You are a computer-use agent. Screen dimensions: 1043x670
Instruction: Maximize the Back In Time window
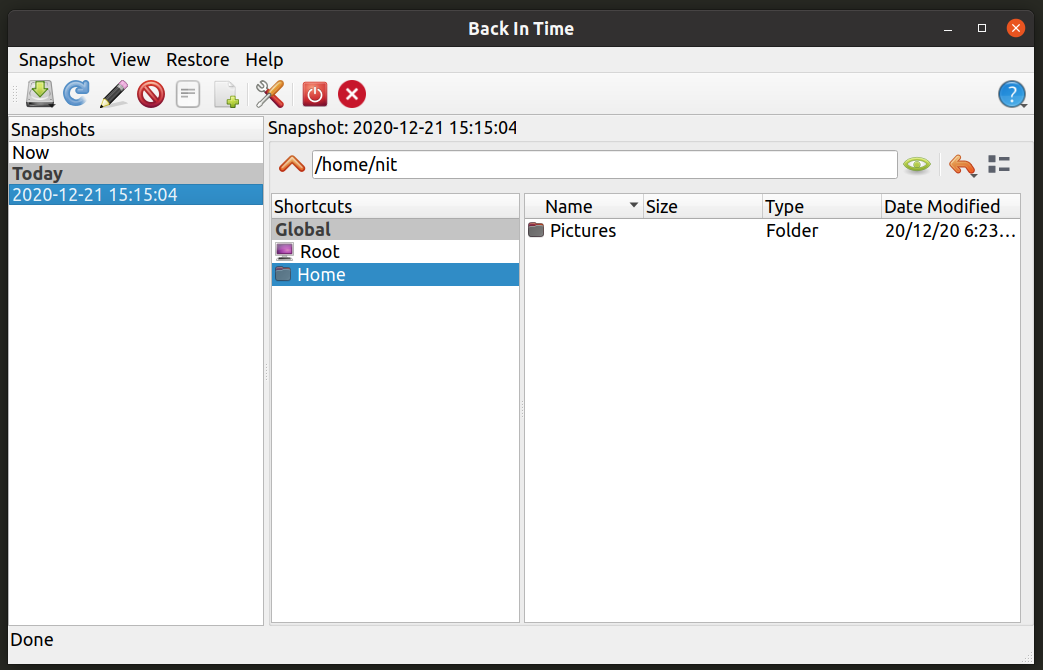pos(982,28)
